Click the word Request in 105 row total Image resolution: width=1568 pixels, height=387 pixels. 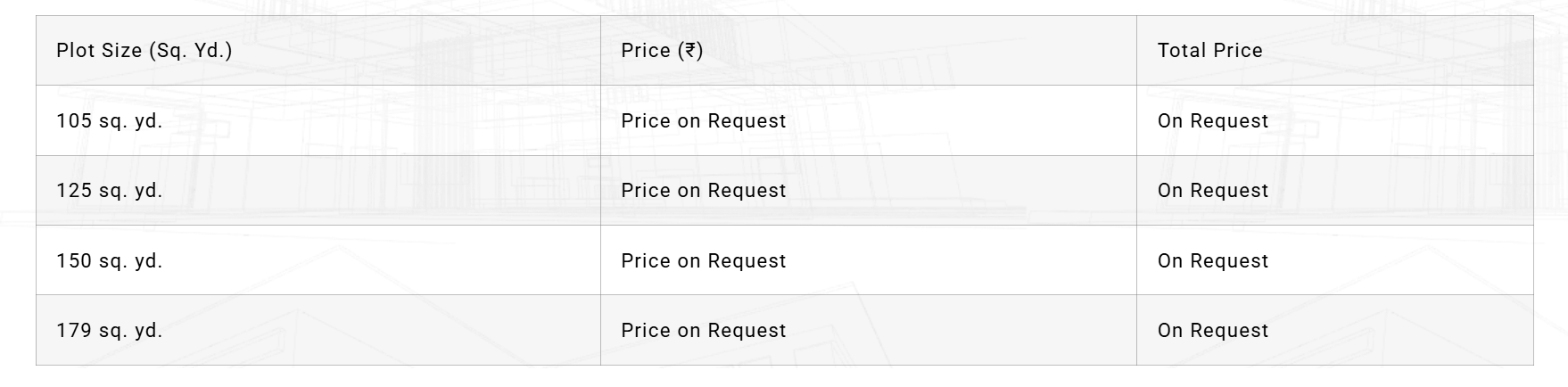pos(1229,121)
